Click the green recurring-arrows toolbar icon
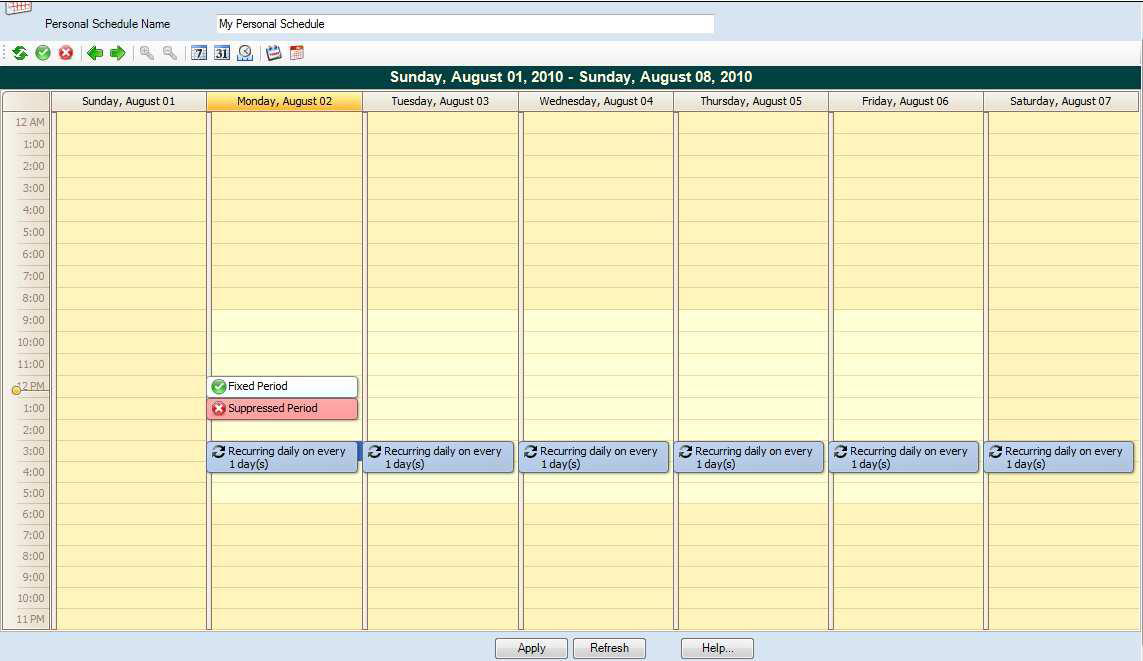 point(20,53)
